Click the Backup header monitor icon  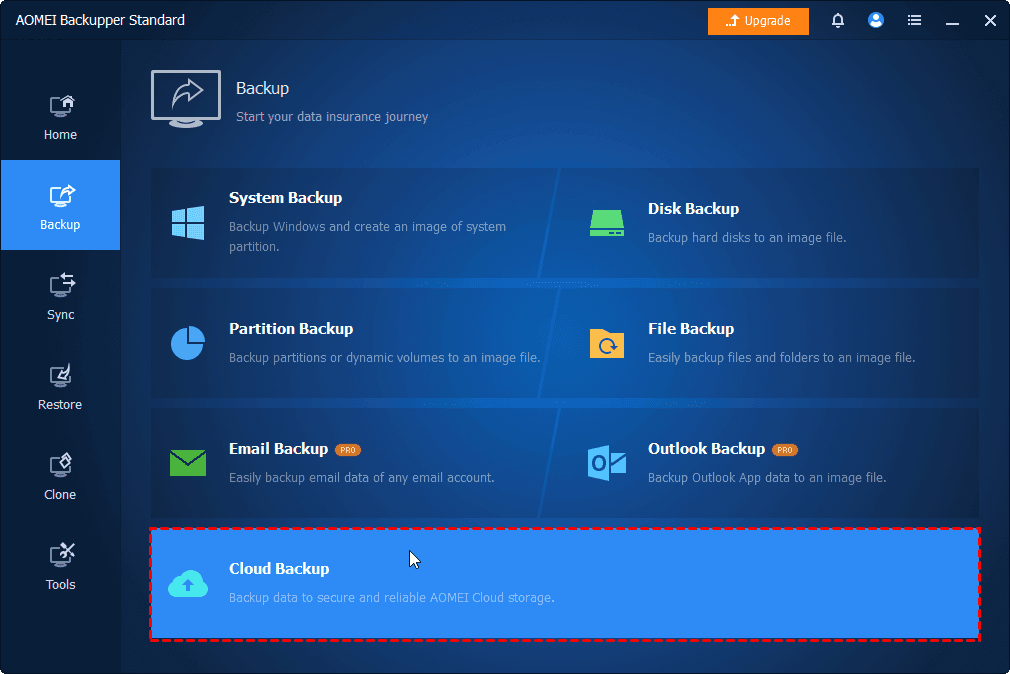(186, 99)
